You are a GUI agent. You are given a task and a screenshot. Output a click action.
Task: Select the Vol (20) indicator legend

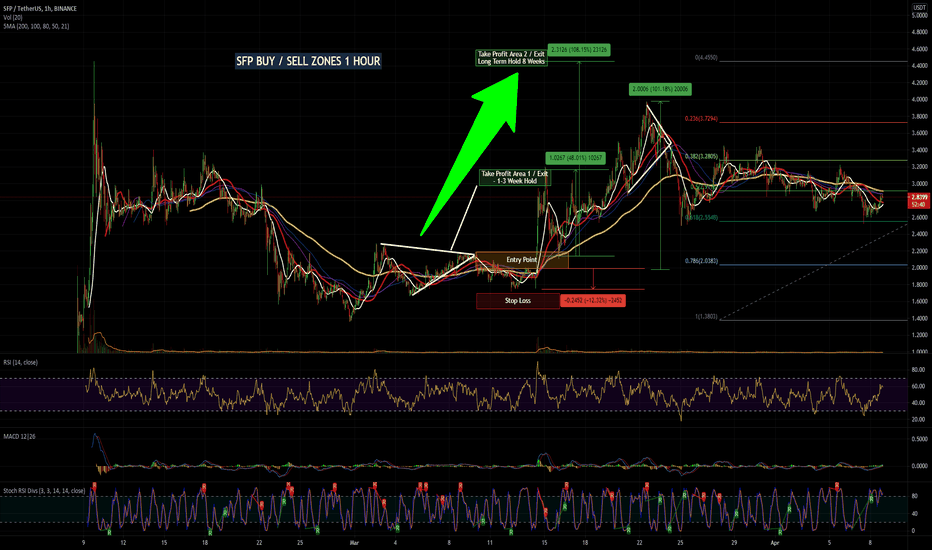pyautogui.click(x=13, y=18)
